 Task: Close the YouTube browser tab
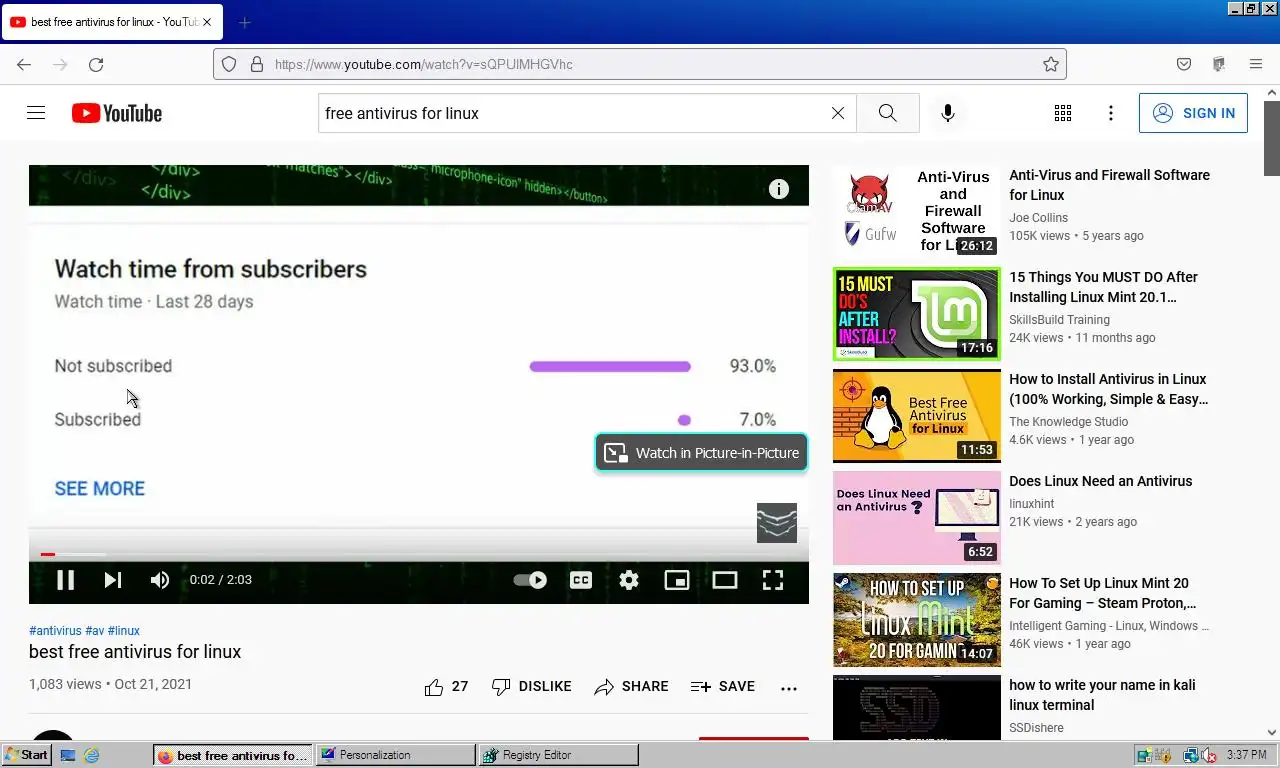(x=208, y=22)
